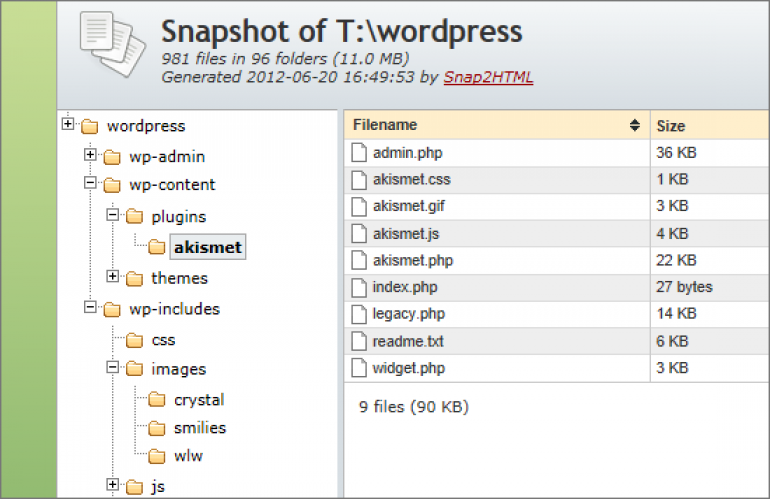
Task: Select the plugins tree label
Action: [x=179, y=217]
